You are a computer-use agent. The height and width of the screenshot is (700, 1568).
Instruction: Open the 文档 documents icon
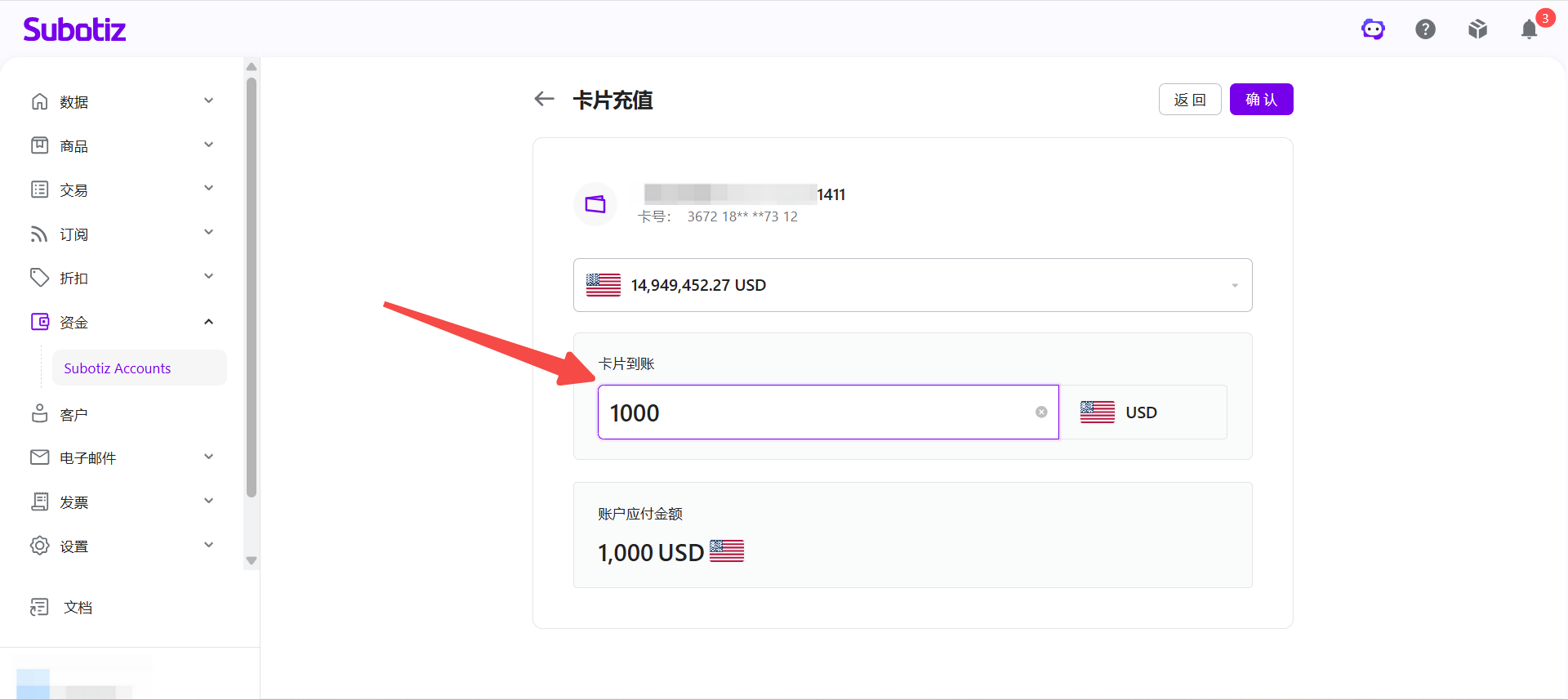coord(39,607)
